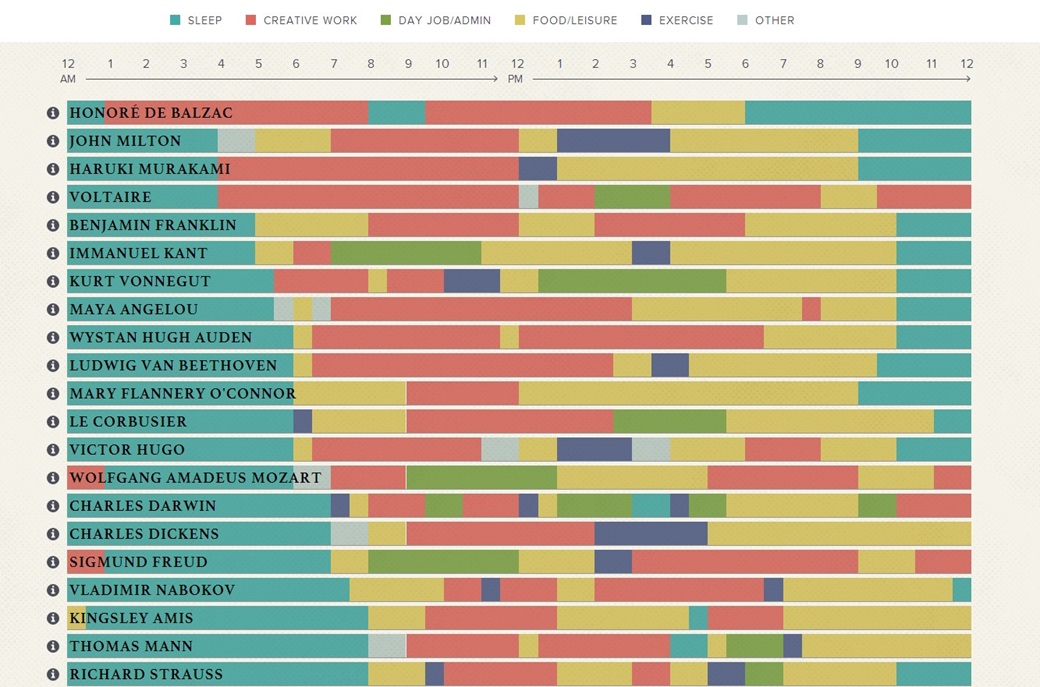Image resolution: width=1040 pixels, height=687 pixels.
Task: Click John Milton's blue exercise segment
Action: pyautogui.click(x=614, y=141)
